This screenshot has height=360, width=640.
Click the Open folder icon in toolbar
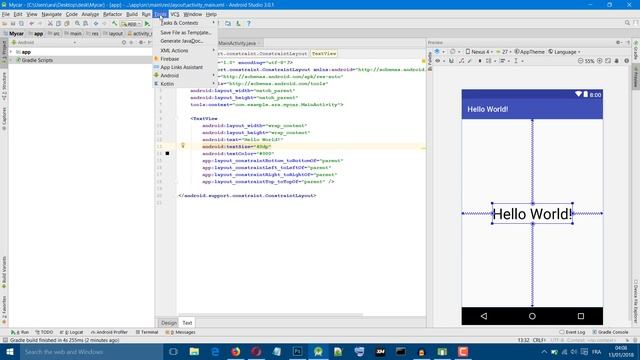(x=5, y=24)
